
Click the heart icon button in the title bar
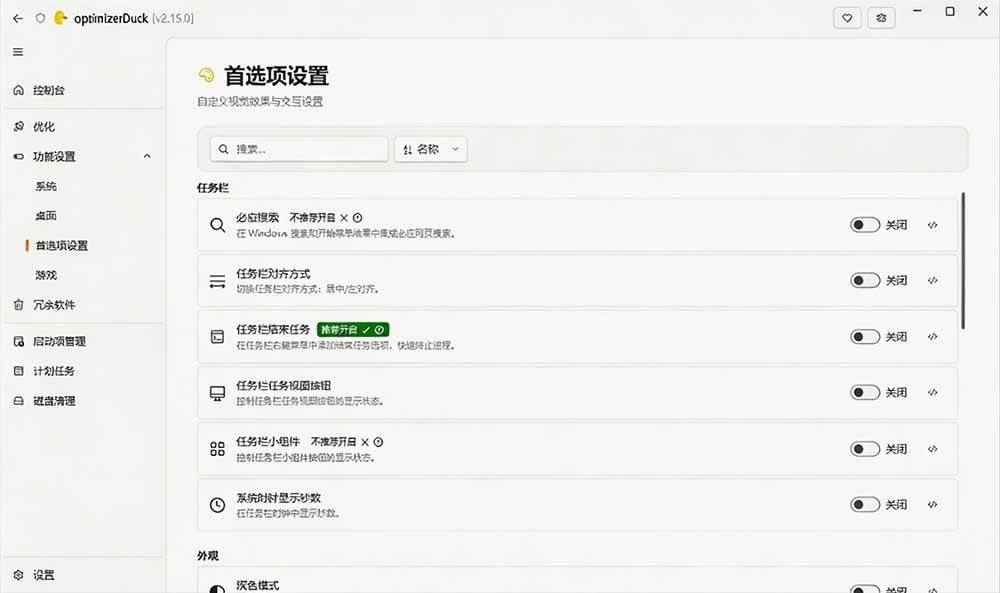[x=847, y=18]
